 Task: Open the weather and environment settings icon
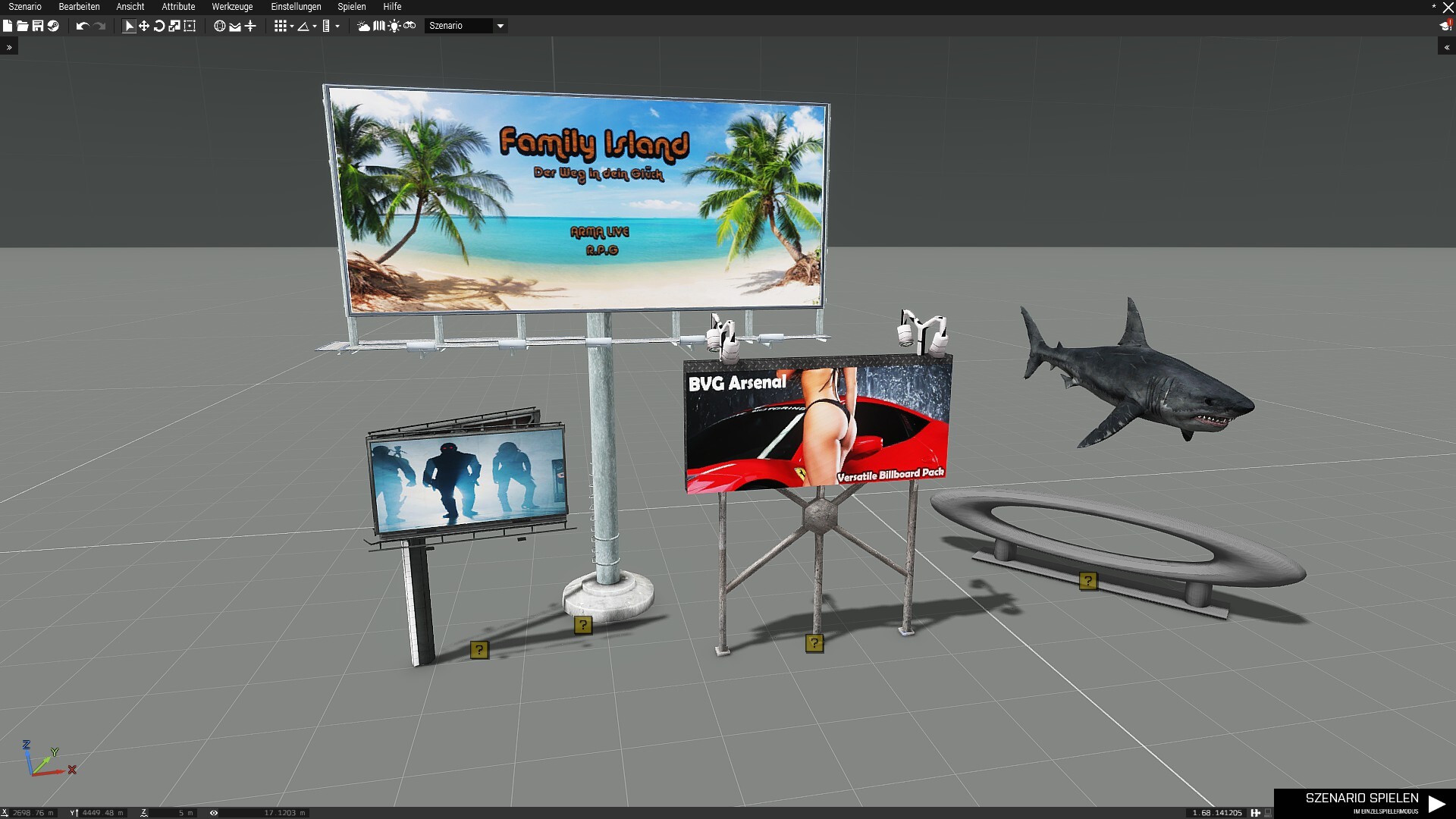[x=364, y=26]
